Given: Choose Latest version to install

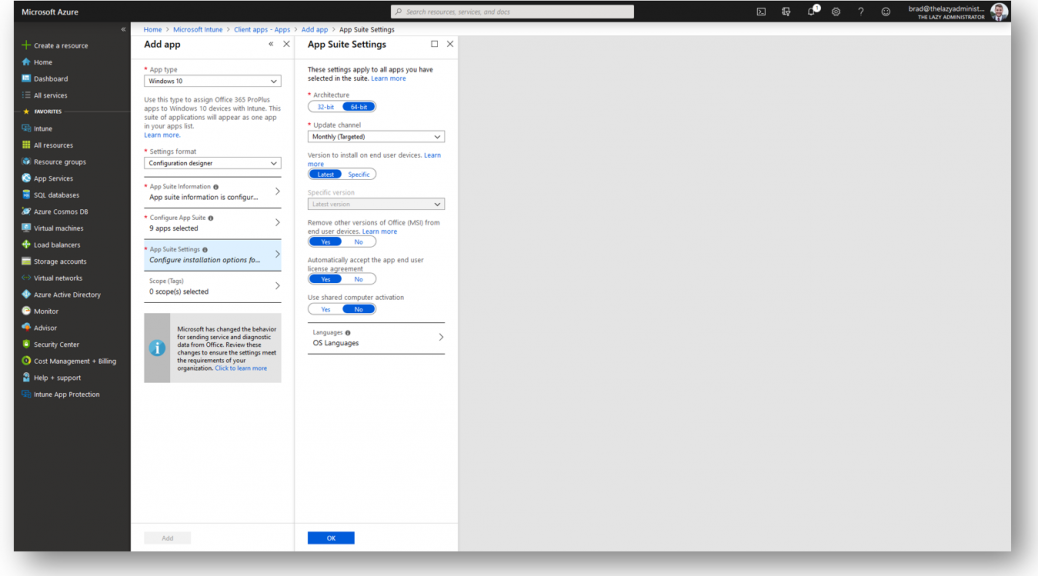Looking at the screenshot, I should coord(325,174).
